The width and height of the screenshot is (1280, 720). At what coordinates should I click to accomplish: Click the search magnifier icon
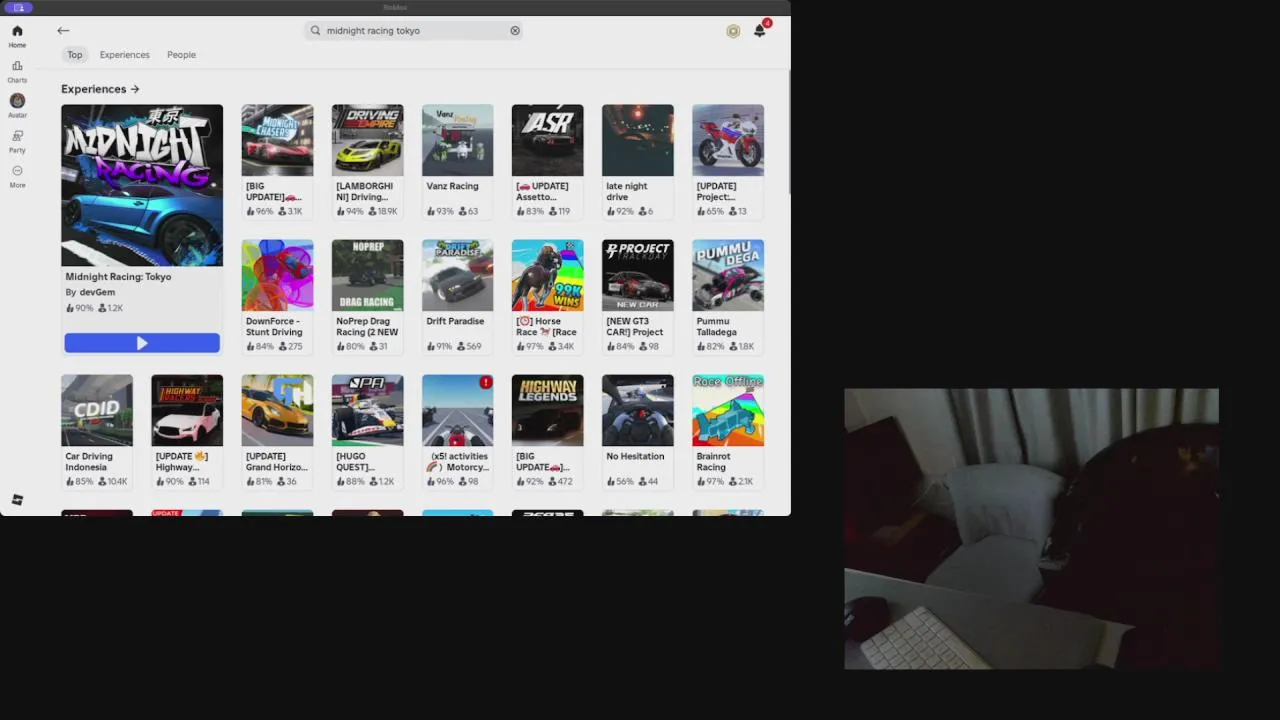click(x=316, y=31)
